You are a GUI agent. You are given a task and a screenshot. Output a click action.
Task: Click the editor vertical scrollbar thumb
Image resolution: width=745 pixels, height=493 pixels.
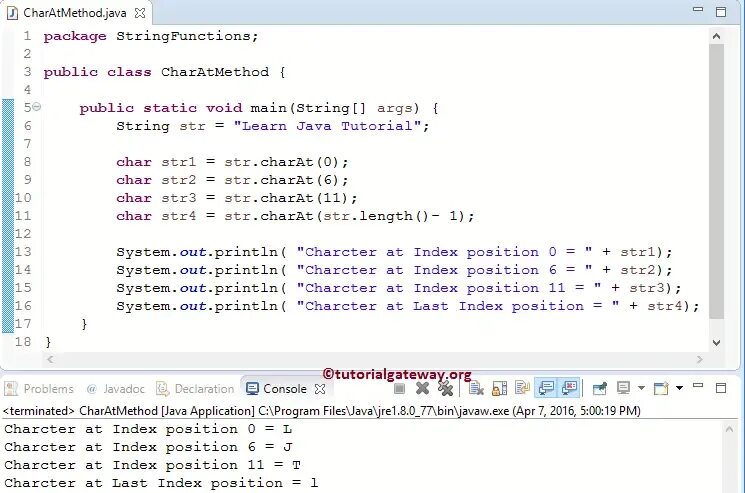pyautogui.click(x=716, y=181)
